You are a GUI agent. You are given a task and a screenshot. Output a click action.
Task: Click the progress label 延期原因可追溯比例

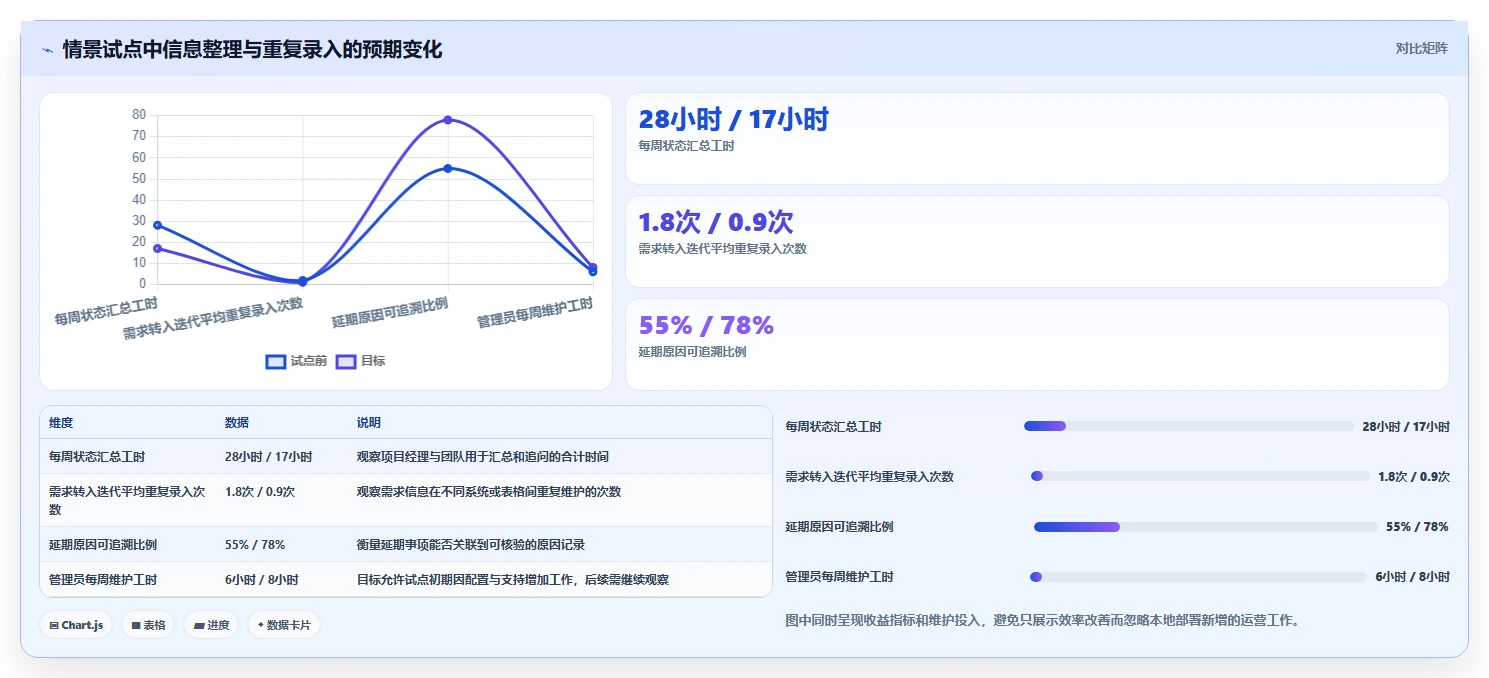coord(839,526)
